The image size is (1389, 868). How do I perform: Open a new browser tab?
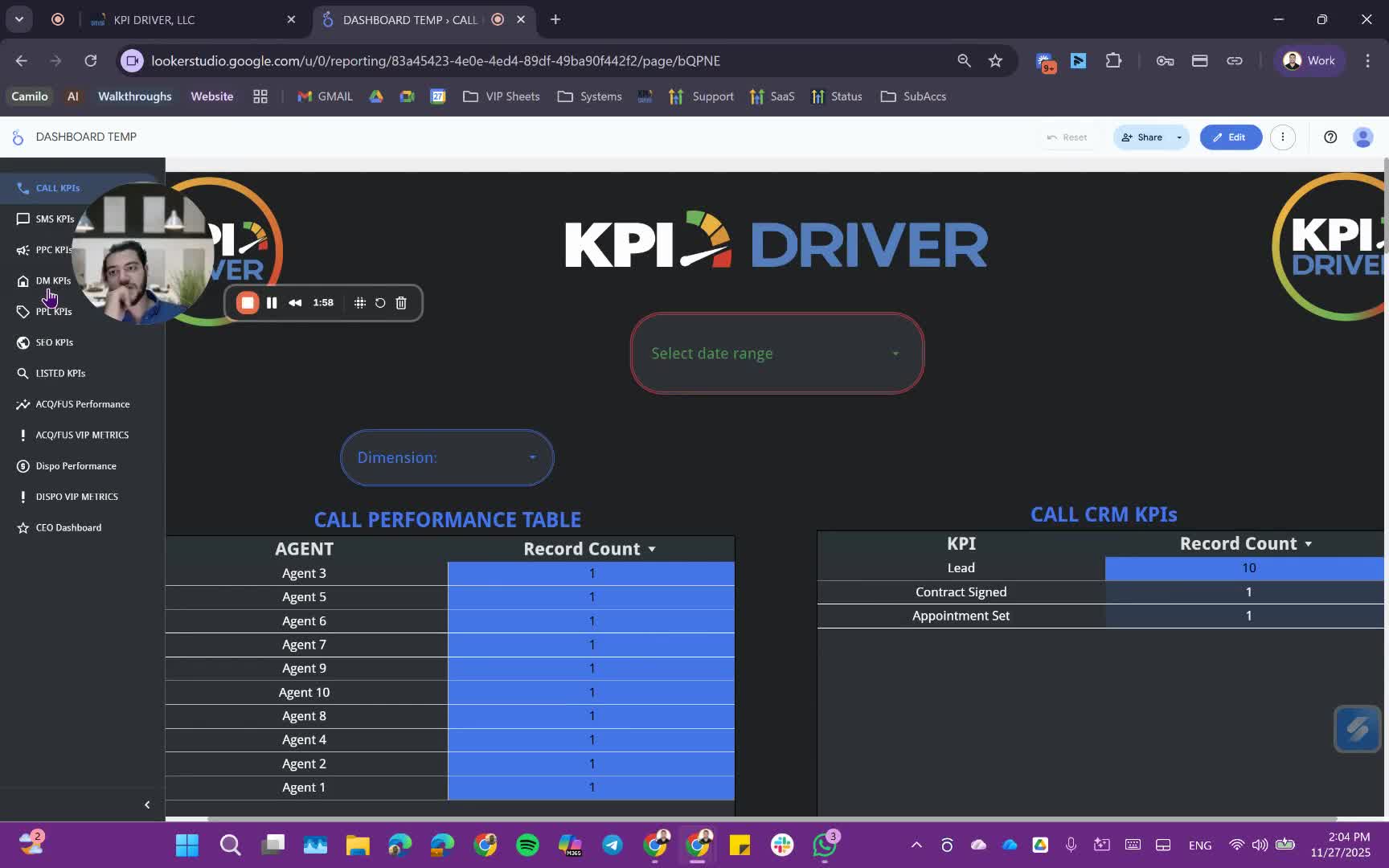pos(555,20)
